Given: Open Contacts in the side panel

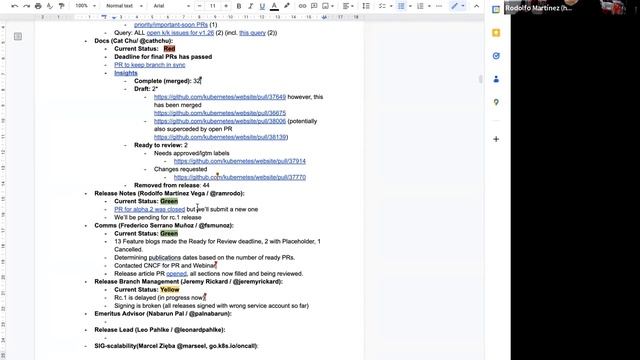Looking at the screenshot, I should tap(496, 79).
